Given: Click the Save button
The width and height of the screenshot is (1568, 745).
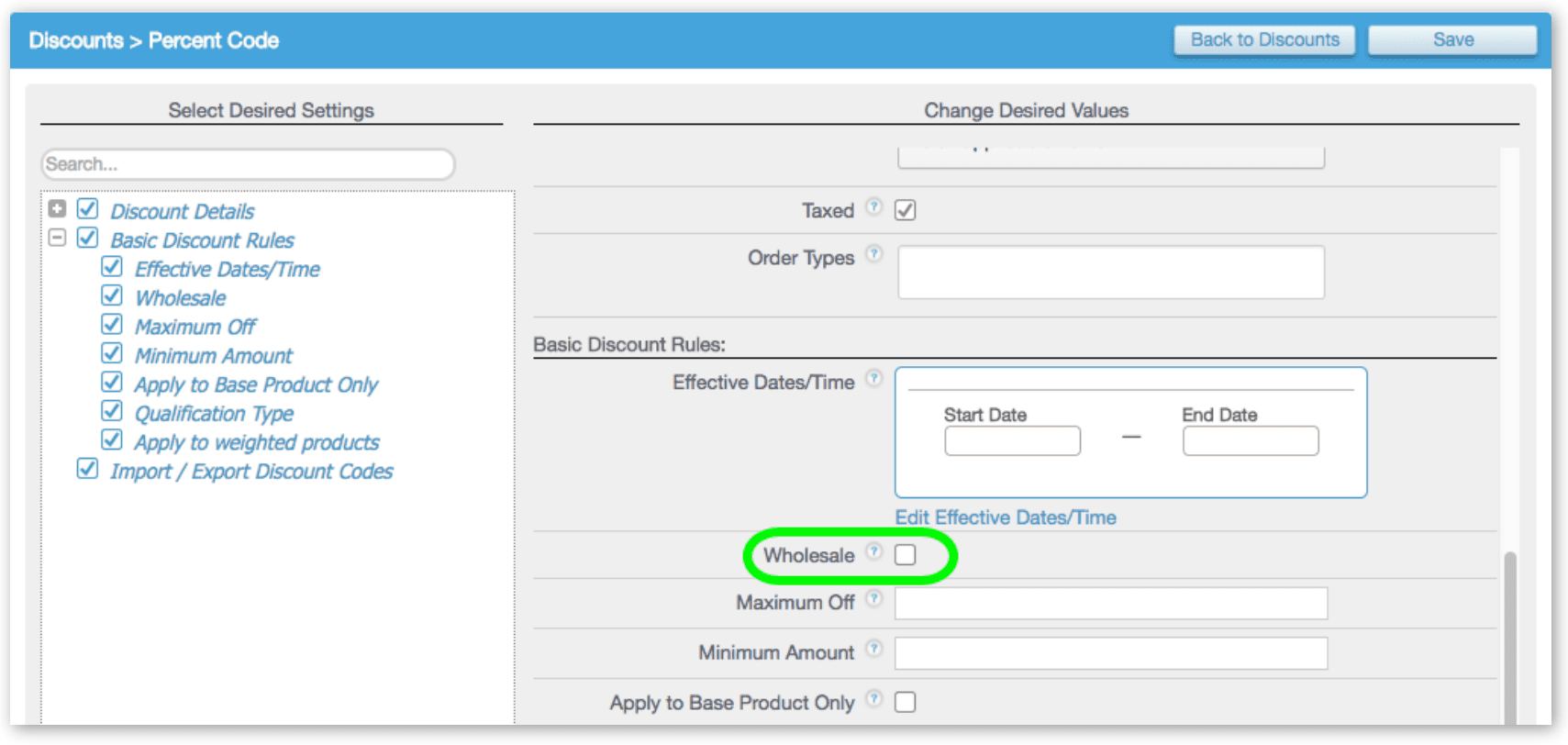Looking at the screenshot, I should coord(1452,40).
